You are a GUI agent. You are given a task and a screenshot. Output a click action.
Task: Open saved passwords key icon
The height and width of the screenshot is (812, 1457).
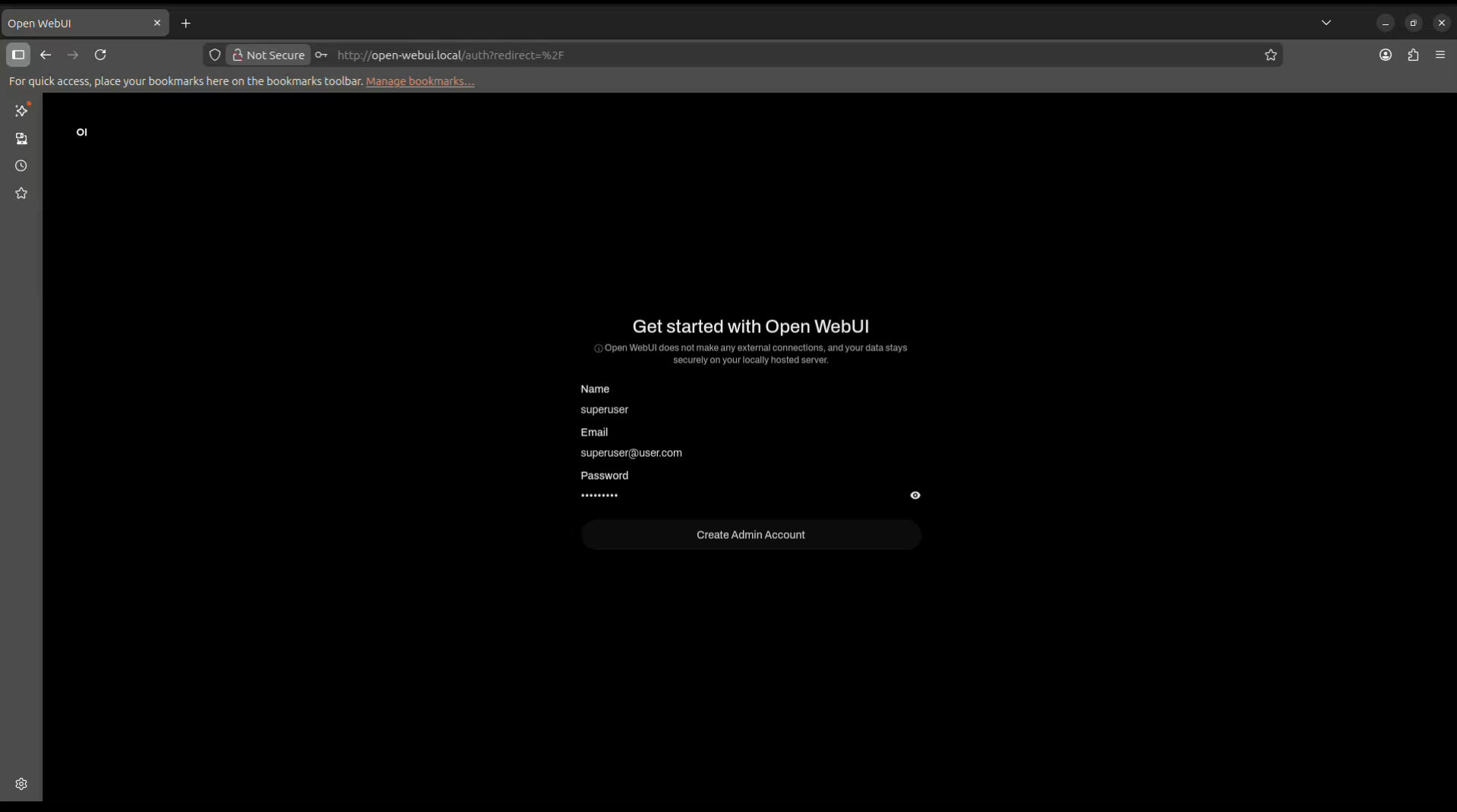[x=321, y=55]
